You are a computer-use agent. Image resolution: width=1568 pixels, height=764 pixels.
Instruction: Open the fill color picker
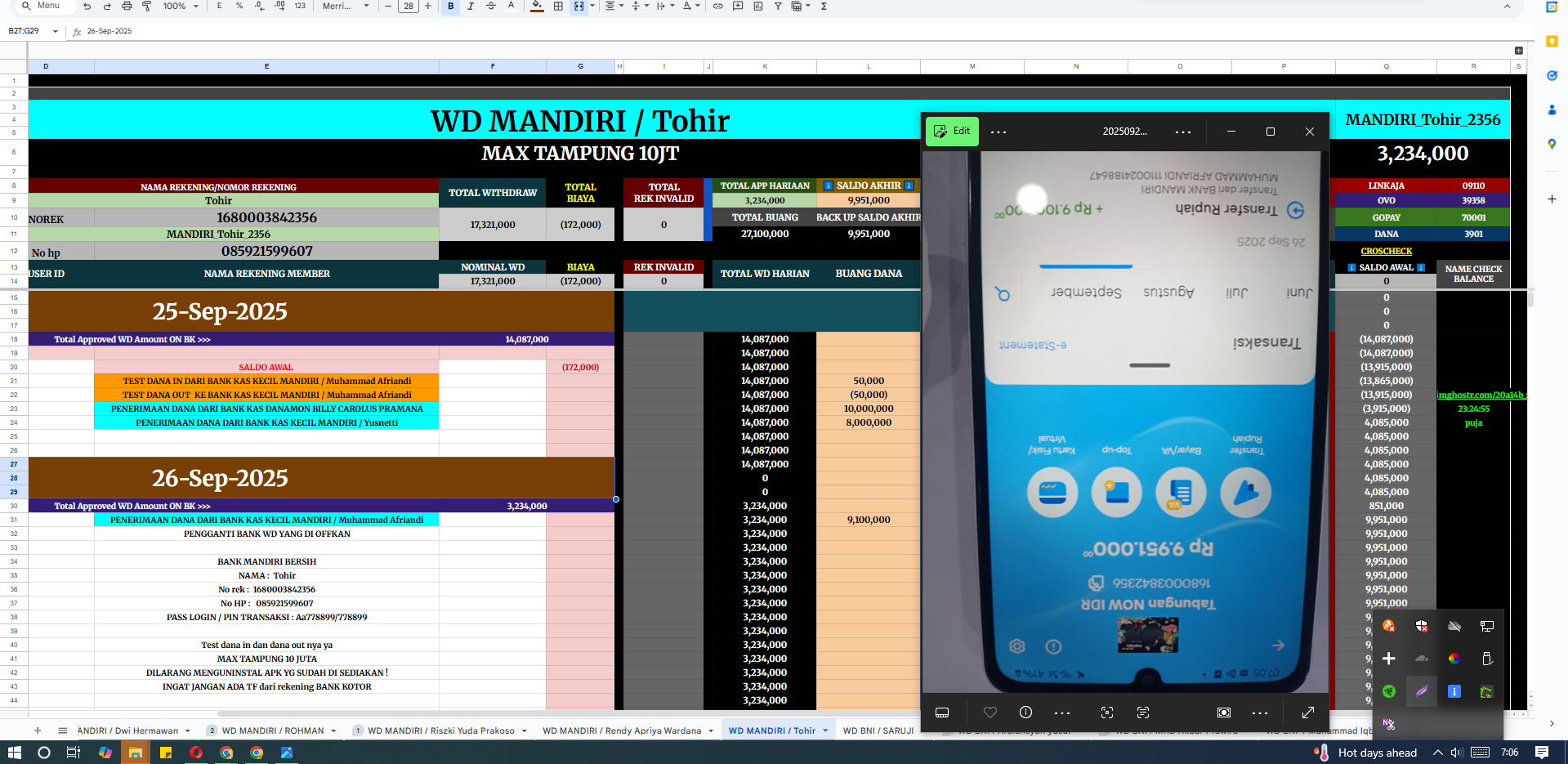tap(537, 6)
